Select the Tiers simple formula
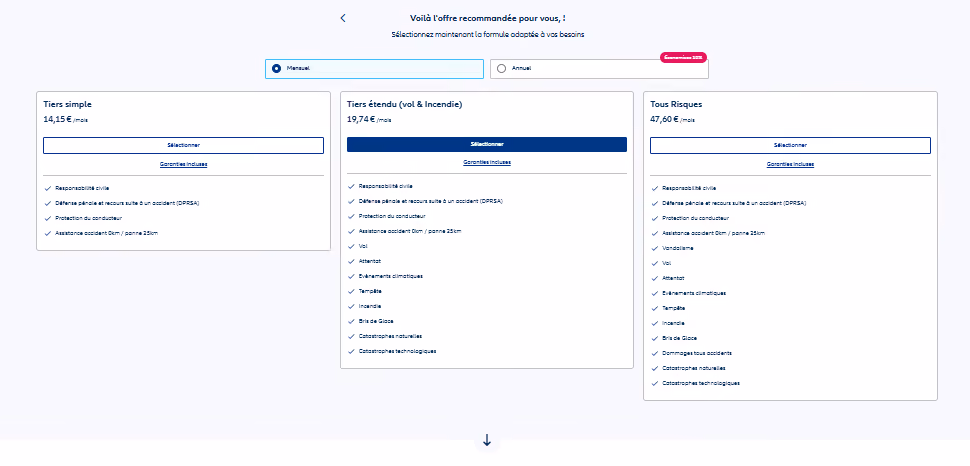 183,145
